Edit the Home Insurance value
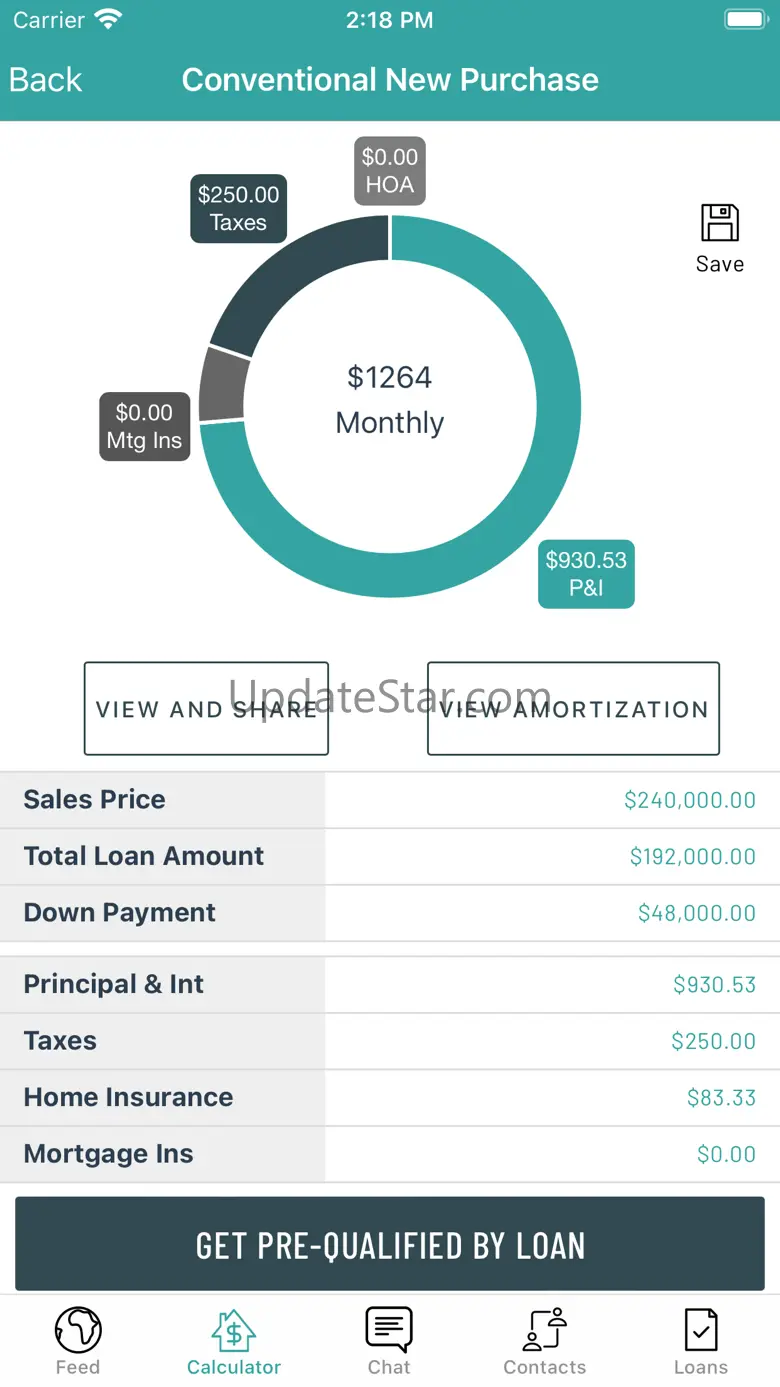The image size is (780, 1387). 720,1098
